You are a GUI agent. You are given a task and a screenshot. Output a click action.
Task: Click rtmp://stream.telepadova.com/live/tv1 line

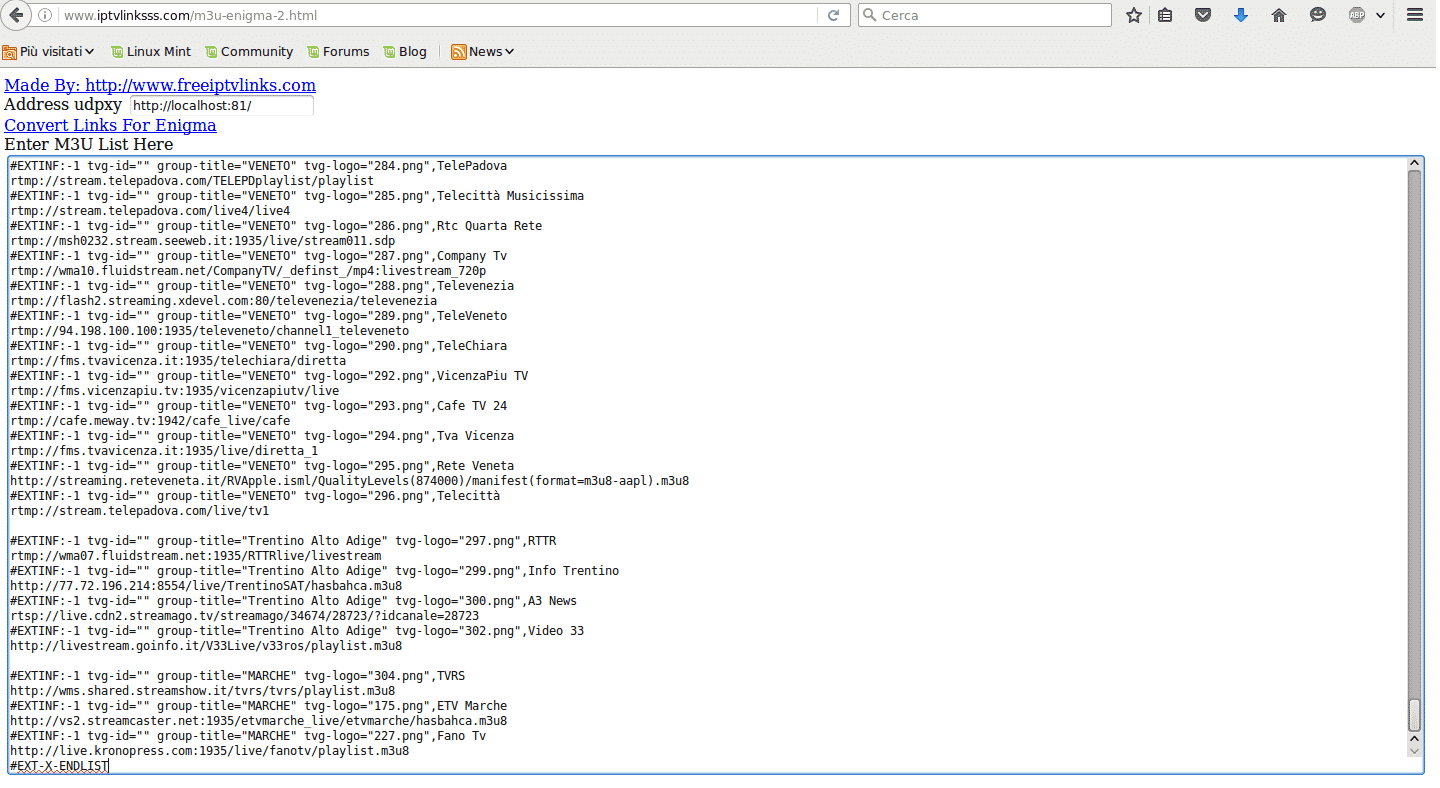(x=139, y=511)
